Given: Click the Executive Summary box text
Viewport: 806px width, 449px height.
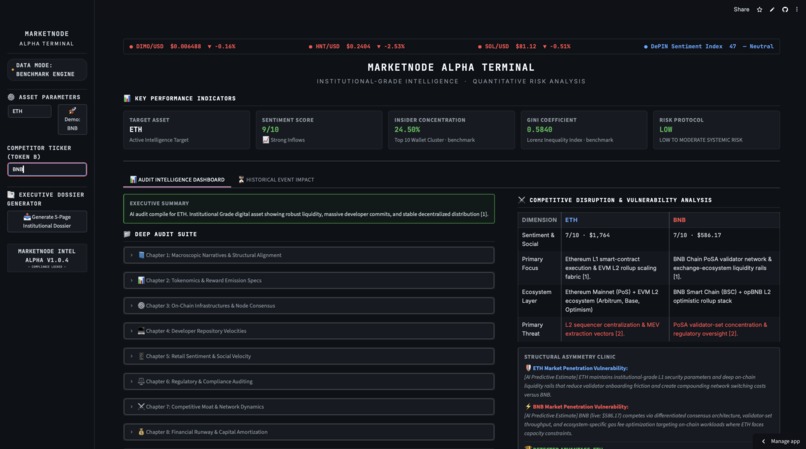Looking at the screenshot, I should 308,214.
